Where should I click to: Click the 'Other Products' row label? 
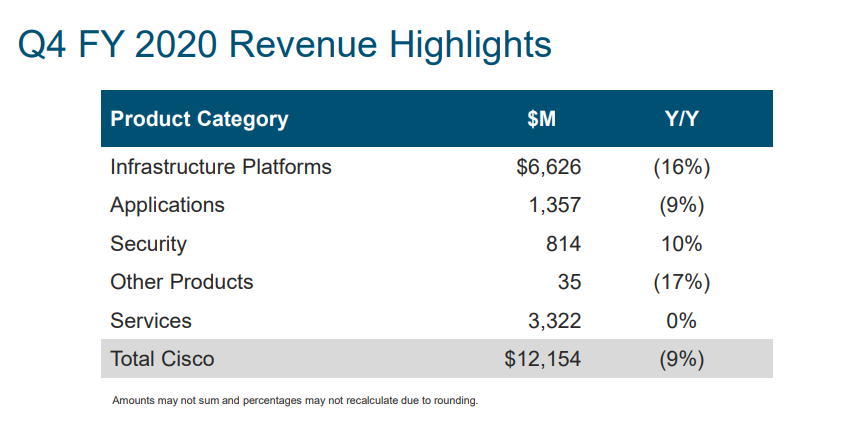click(181, 282)
